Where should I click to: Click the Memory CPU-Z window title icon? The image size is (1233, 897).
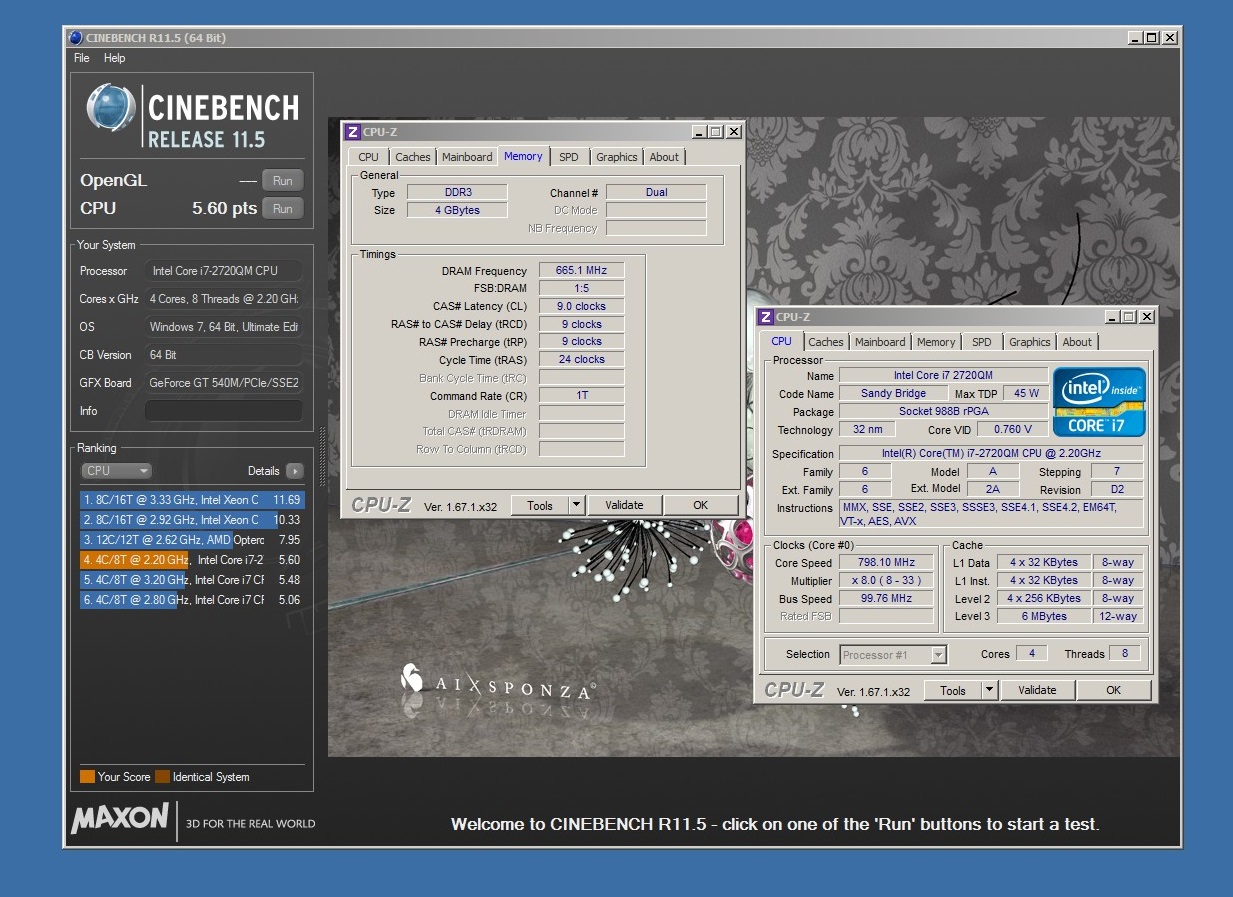tap(352, 132)
